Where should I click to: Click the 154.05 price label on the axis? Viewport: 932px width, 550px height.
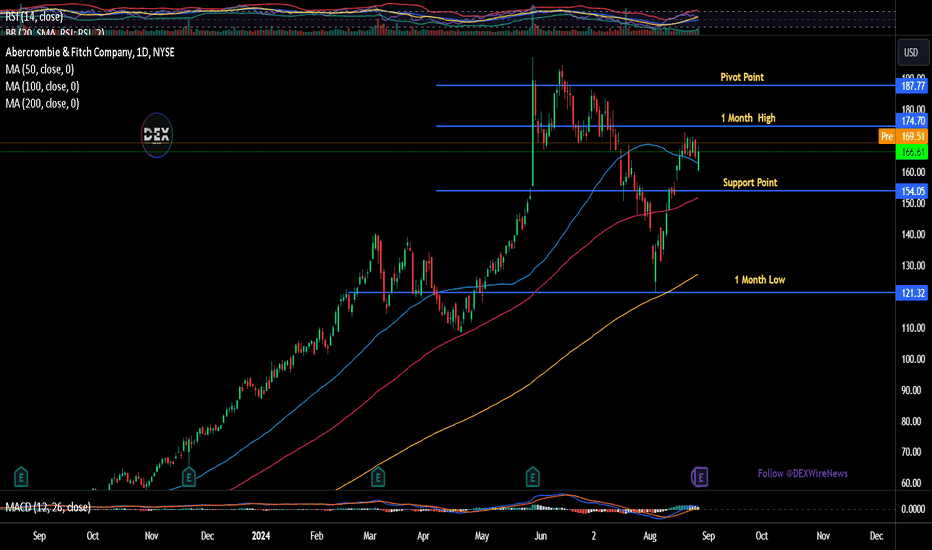click(912, 191)
